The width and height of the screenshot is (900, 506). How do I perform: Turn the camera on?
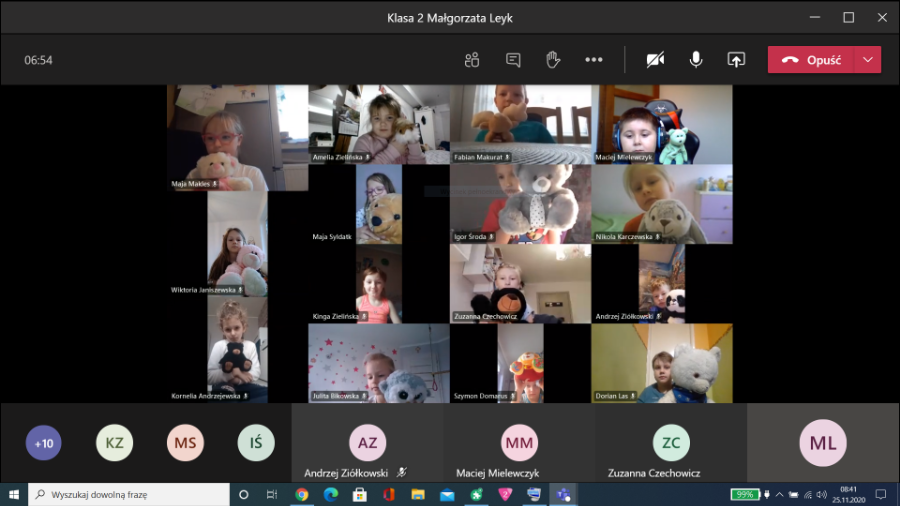[655, 60]
